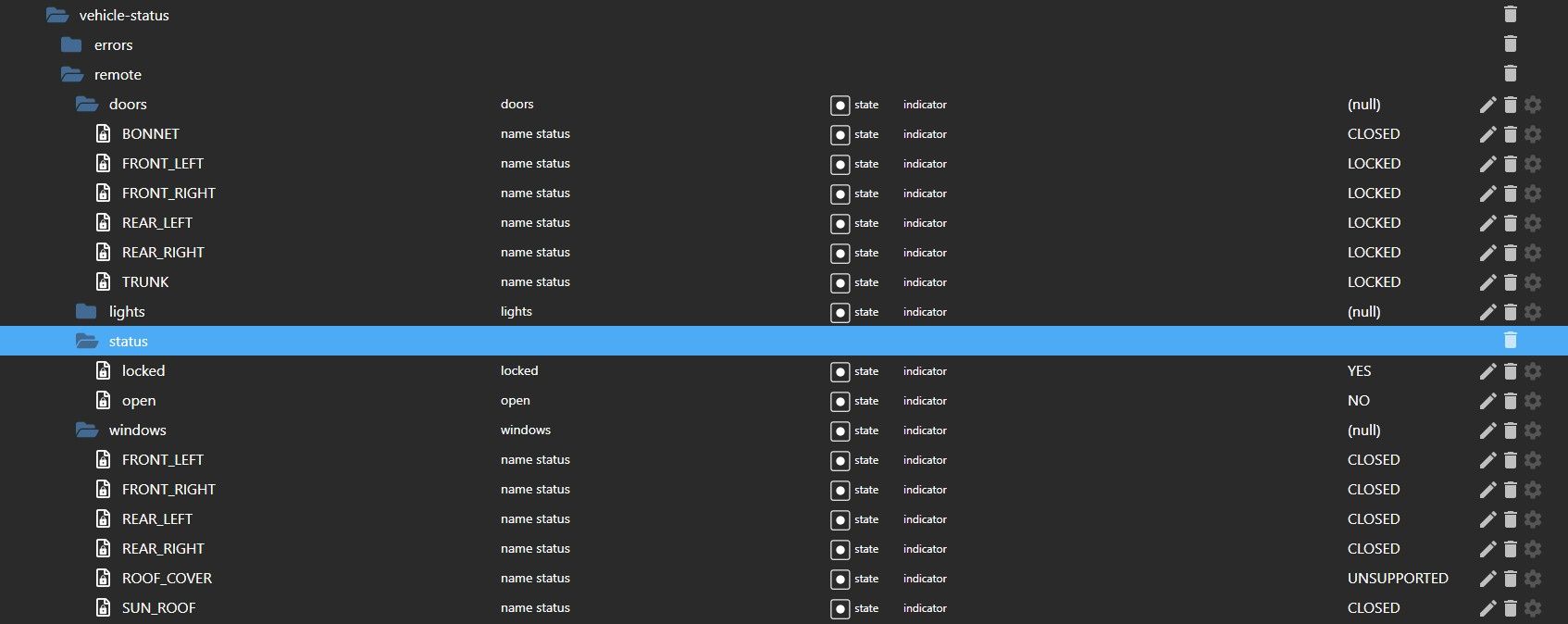Edit the SUN_ROOF object
1568x624 pixels.
tap(1487, 608)
